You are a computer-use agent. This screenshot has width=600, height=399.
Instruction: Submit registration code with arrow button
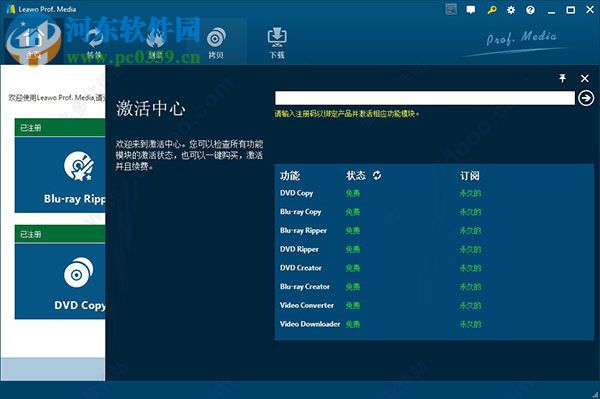click(586, 98)
